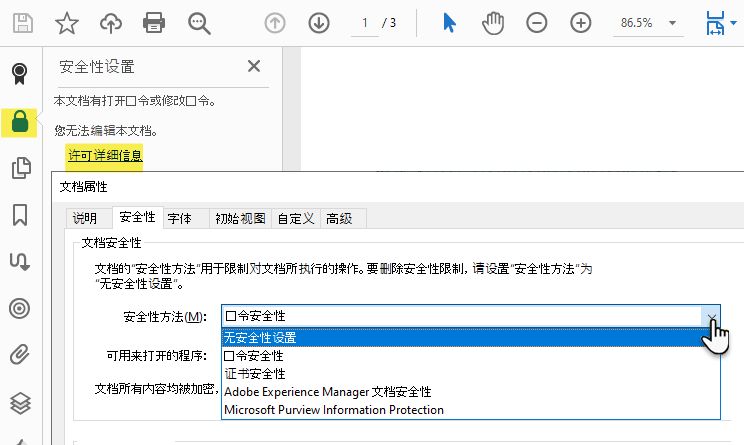Viewport: 744px width, 445px height.
Task: Open the certificates ribbon icon in sidebar
Action: click(x=19, y=74)
